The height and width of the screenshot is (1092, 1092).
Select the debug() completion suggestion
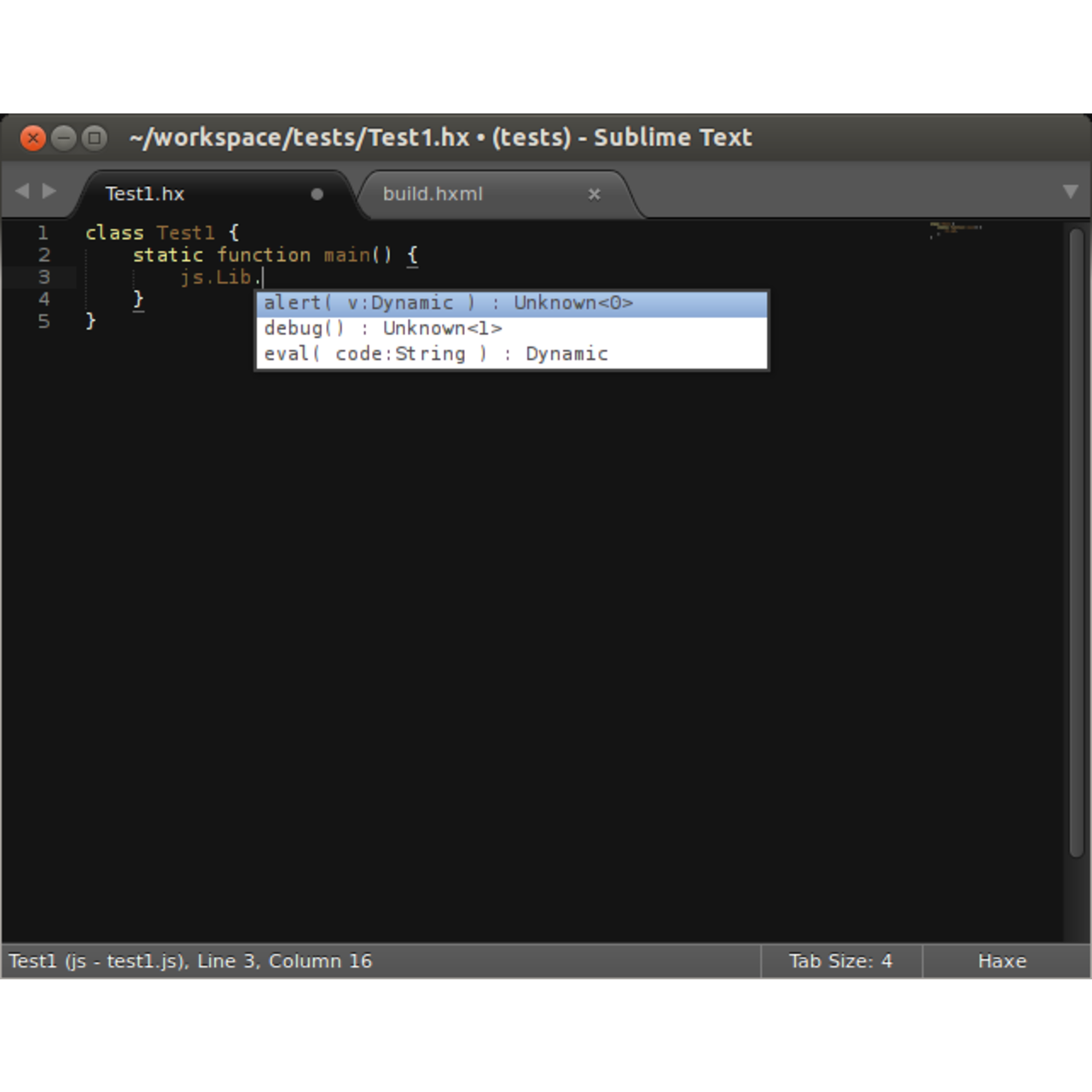(x=382, y=328)
